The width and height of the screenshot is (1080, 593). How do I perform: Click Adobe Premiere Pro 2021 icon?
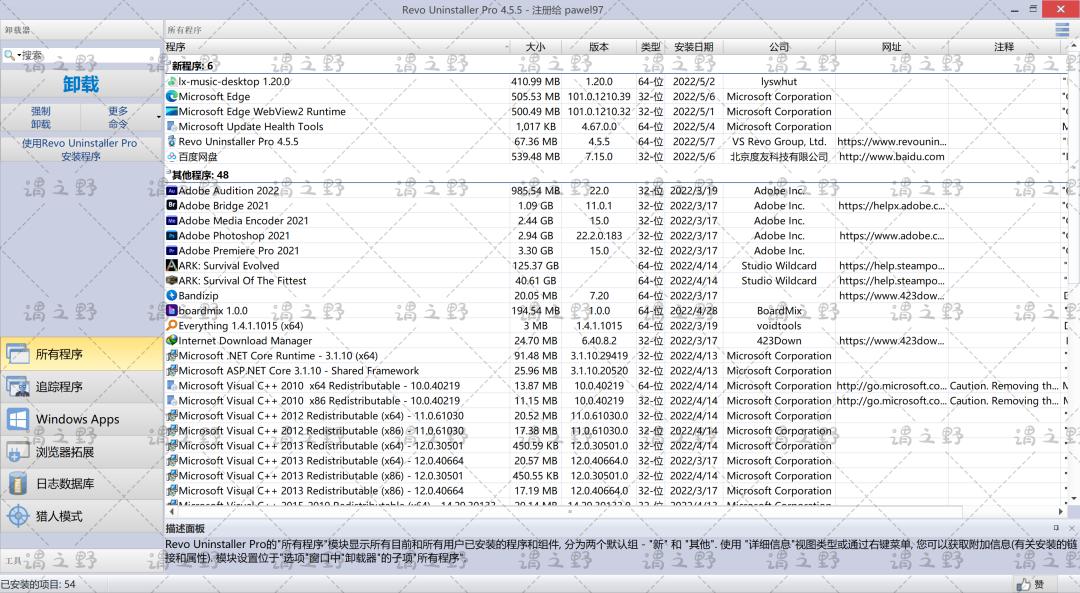[x=172, y=251]
